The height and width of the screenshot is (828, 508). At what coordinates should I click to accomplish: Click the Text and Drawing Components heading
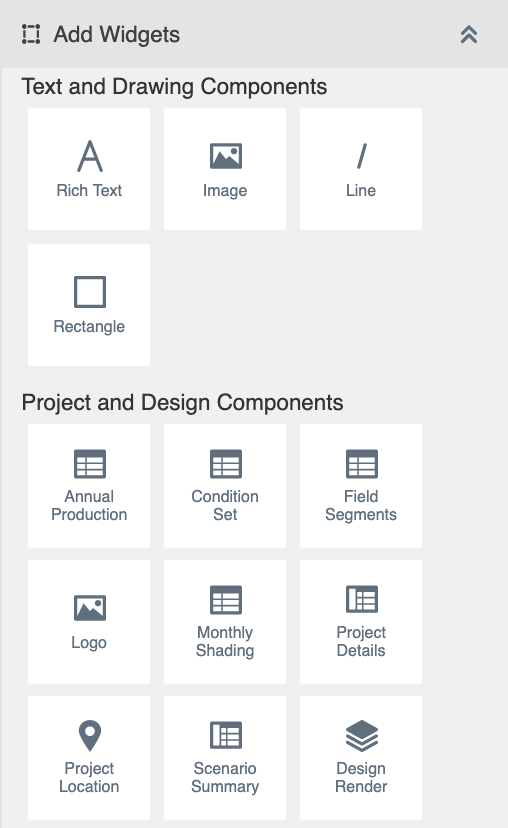click(174, 87)
